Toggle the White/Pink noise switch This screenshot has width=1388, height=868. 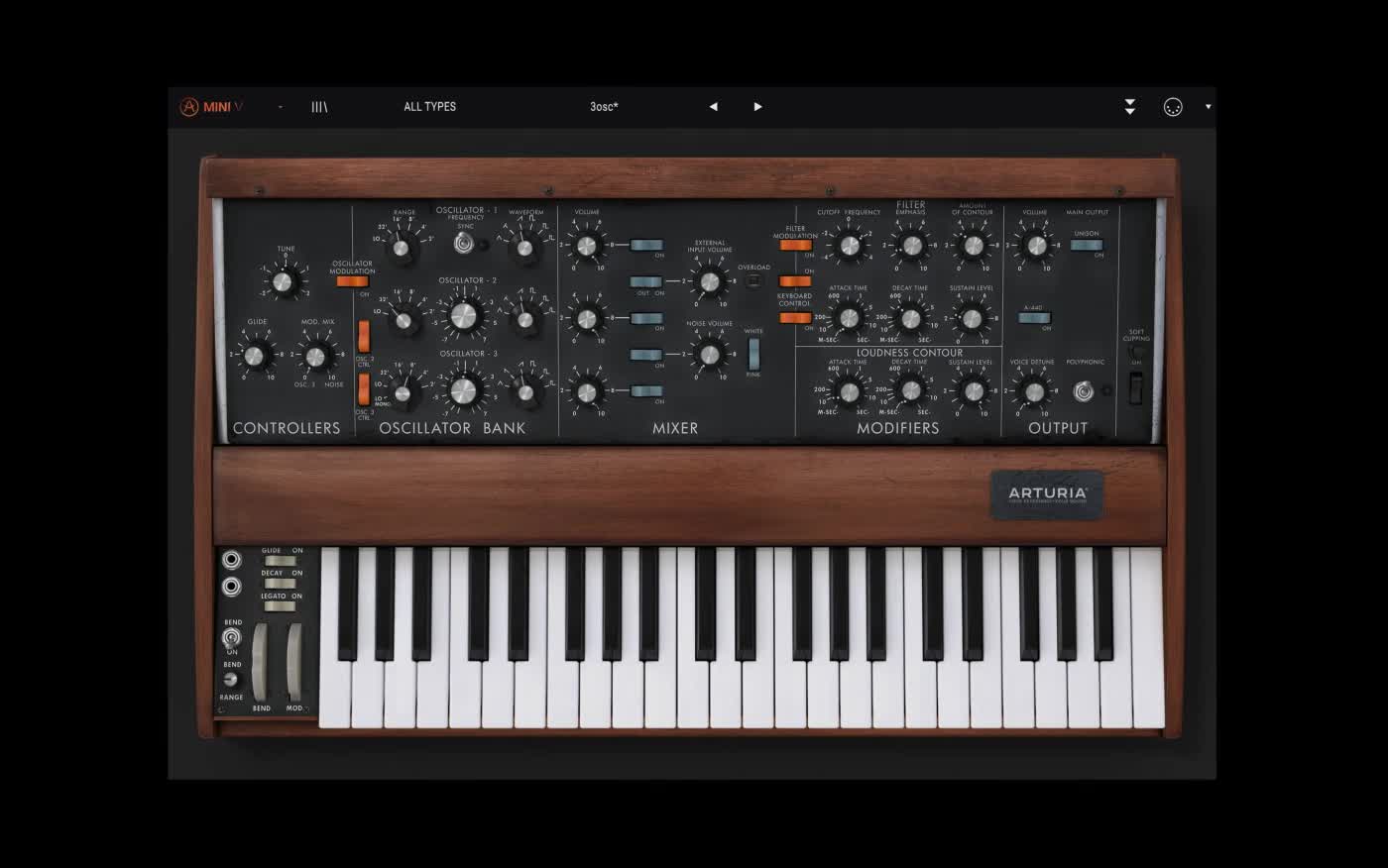pyautogui.click(x=753, y=354)
